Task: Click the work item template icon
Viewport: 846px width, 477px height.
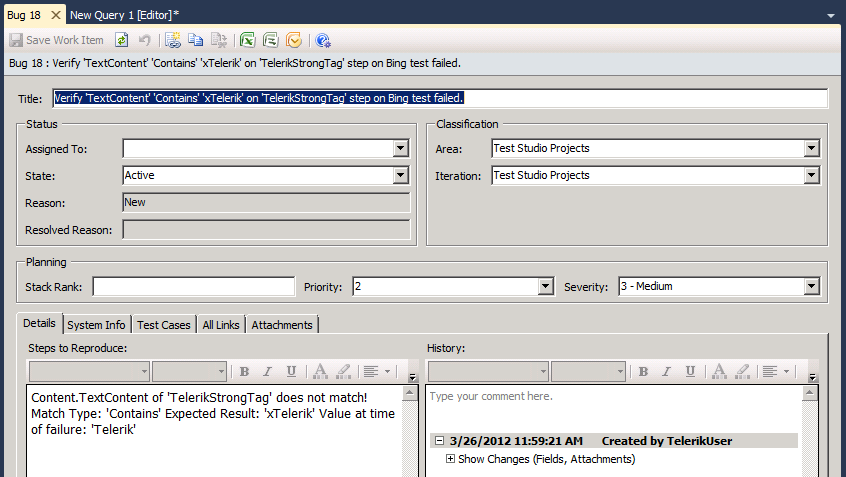Action: [x=219, y=40]
